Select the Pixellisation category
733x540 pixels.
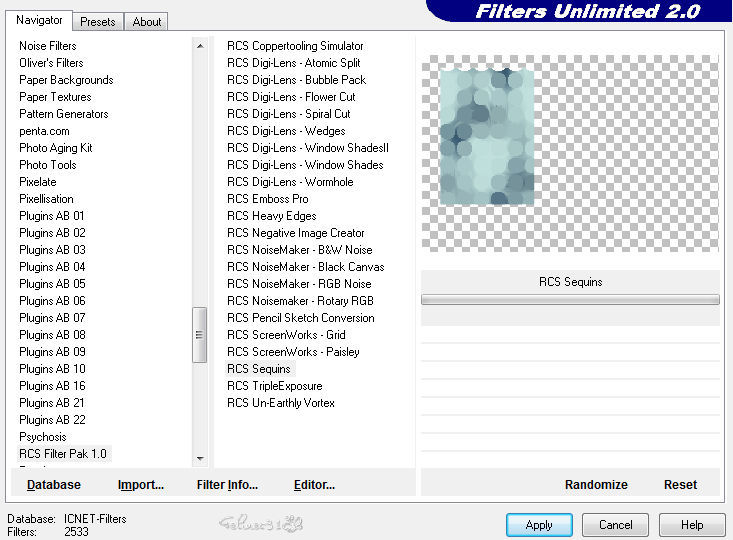click(x=46, y=199)
